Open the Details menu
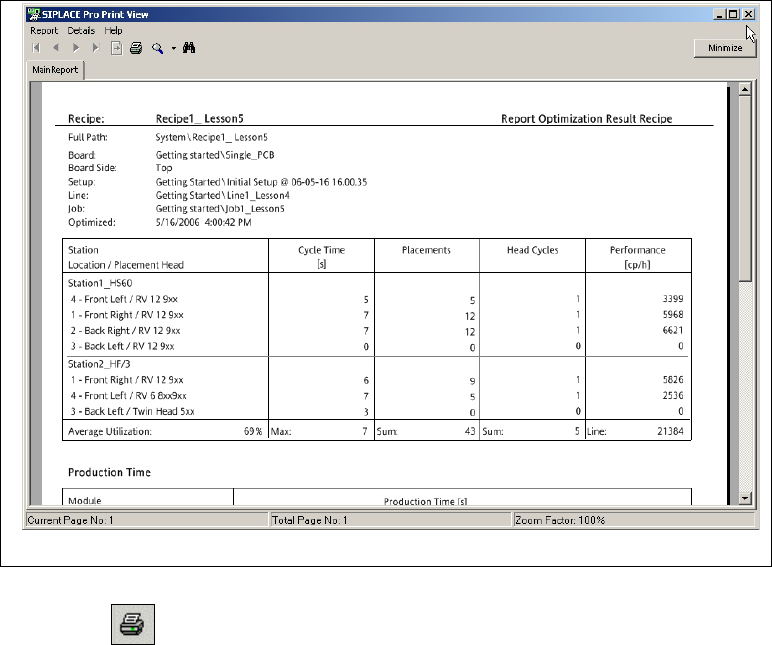772x645 pixels. tap(81, 31)
